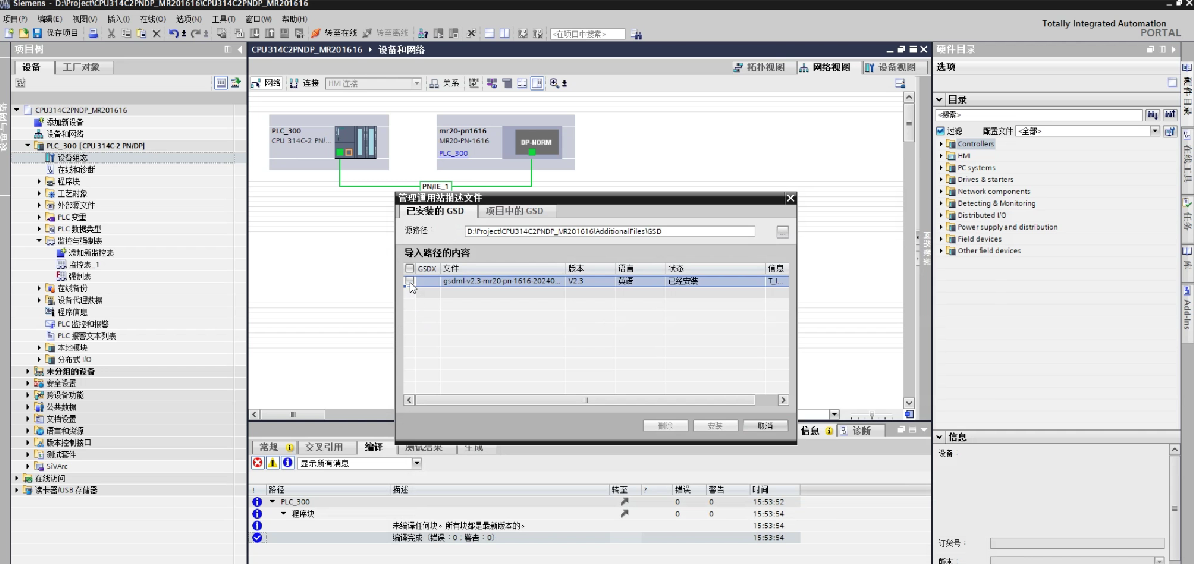Click the info filter icon in compile panel
The width and height of the screenshot is (1194, 564).
point(287,463)
